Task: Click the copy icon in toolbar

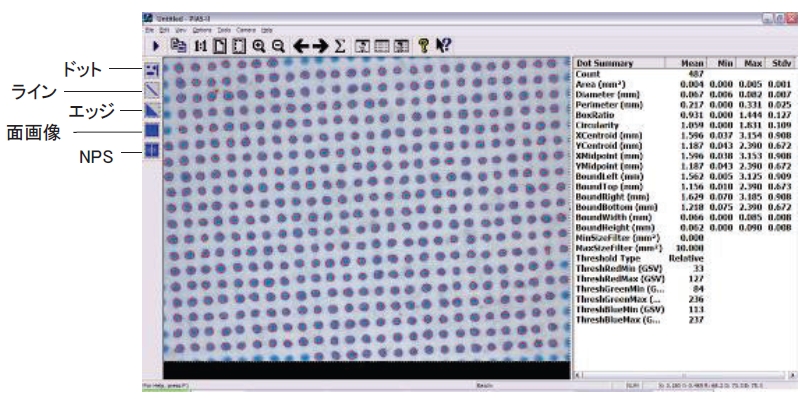Action: 178,45
